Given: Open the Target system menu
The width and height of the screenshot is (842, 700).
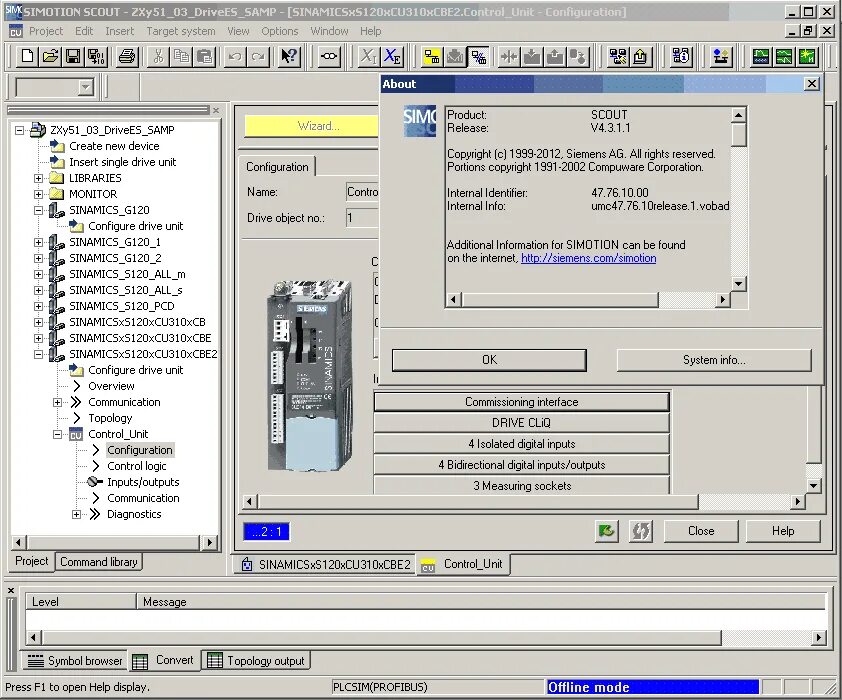Looking at the screenshot, I should tap(181, 31).
